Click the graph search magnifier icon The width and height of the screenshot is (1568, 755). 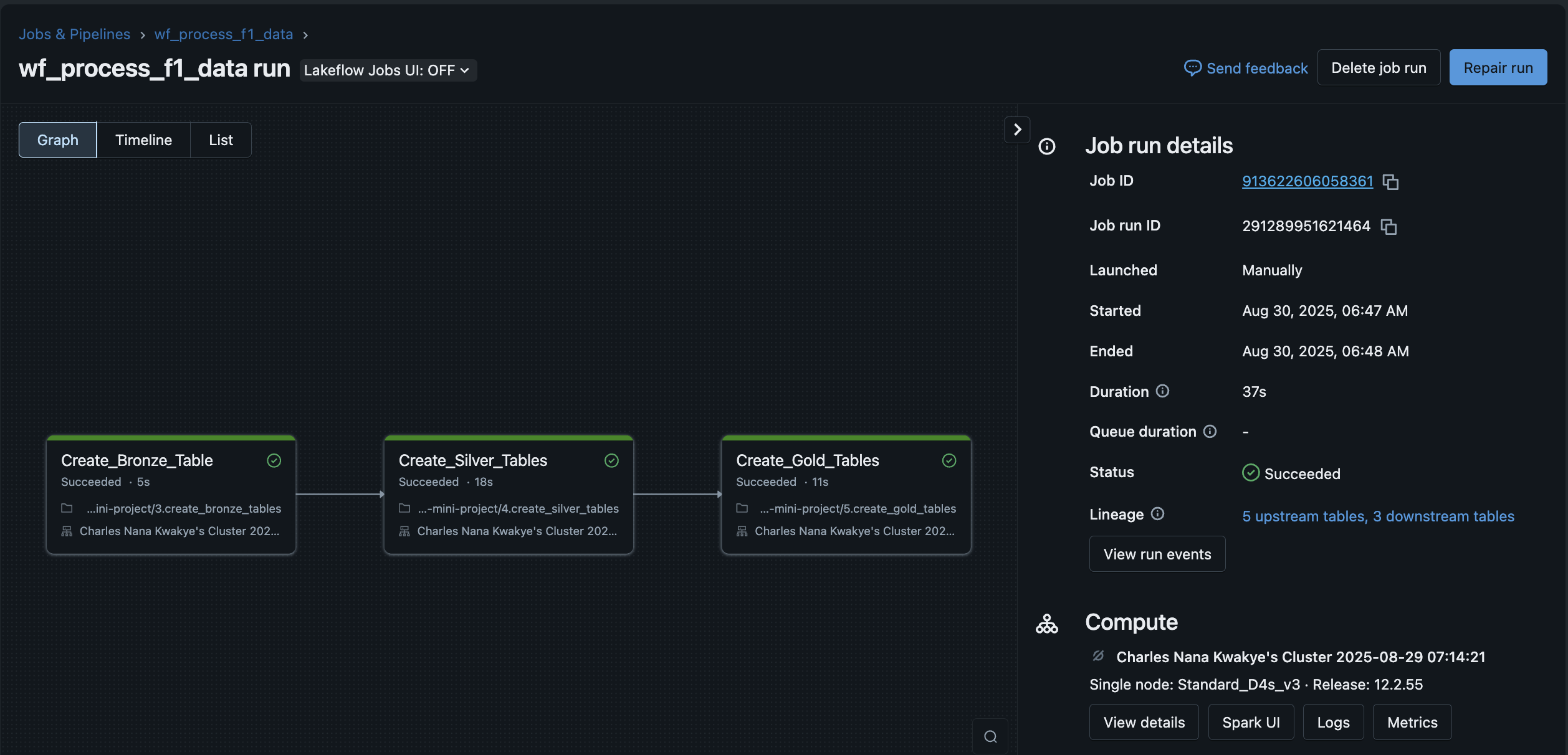point(990,737)
